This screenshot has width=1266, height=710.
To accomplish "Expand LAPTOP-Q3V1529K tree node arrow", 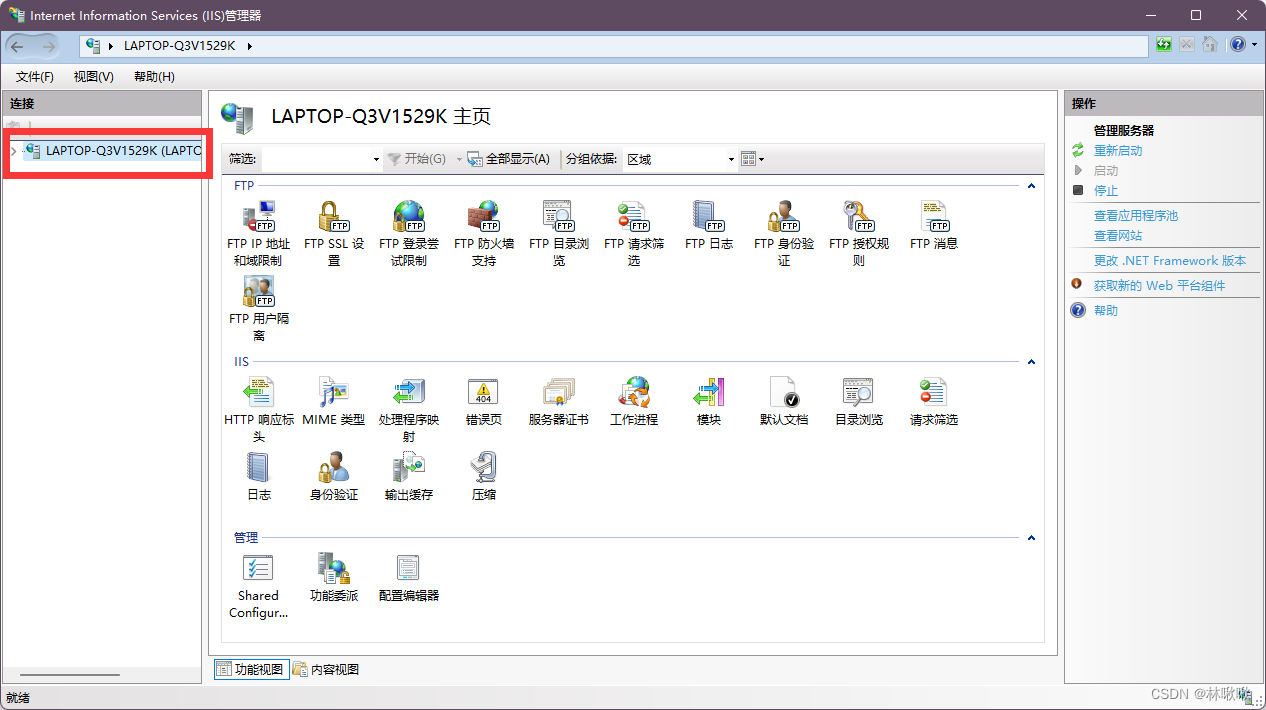I will click(x=13, y=151).
